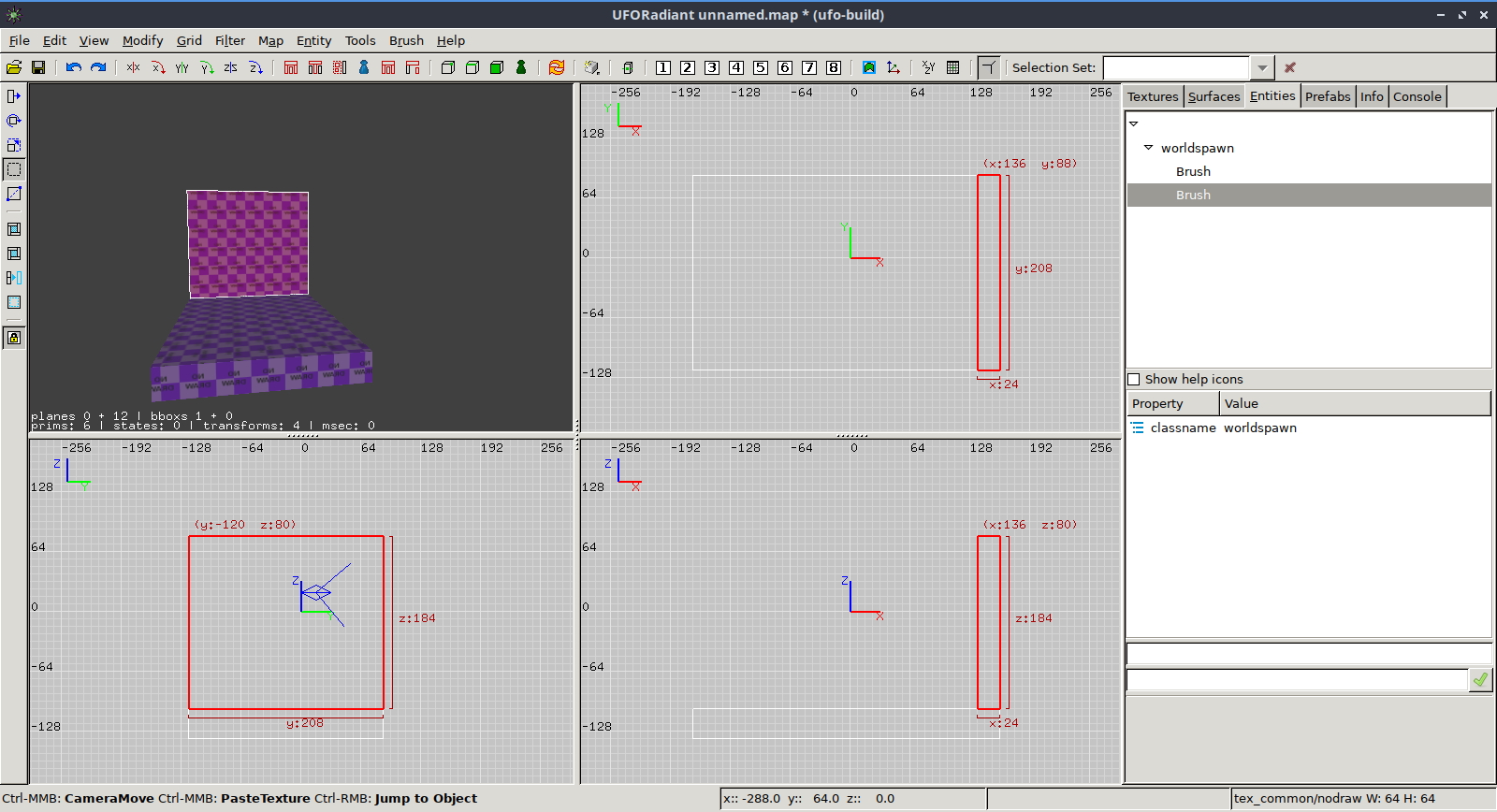This screenshot has height=812, width=1497.
Task: Save the map with the floppy disk icon
Action: pyautogui.click(x=38, y=67)
